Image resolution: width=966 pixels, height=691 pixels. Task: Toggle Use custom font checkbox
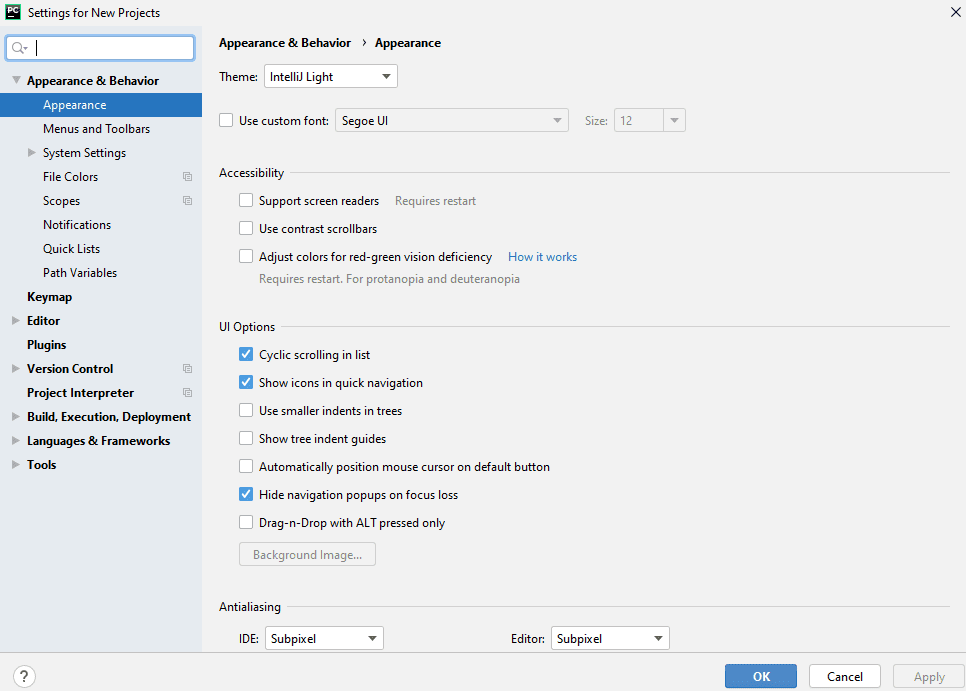(226, 121)
